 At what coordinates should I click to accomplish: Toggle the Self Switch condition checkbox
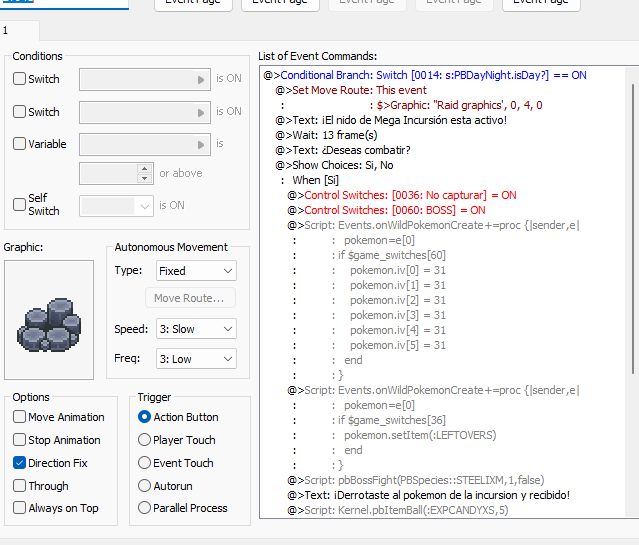[20, 204]
